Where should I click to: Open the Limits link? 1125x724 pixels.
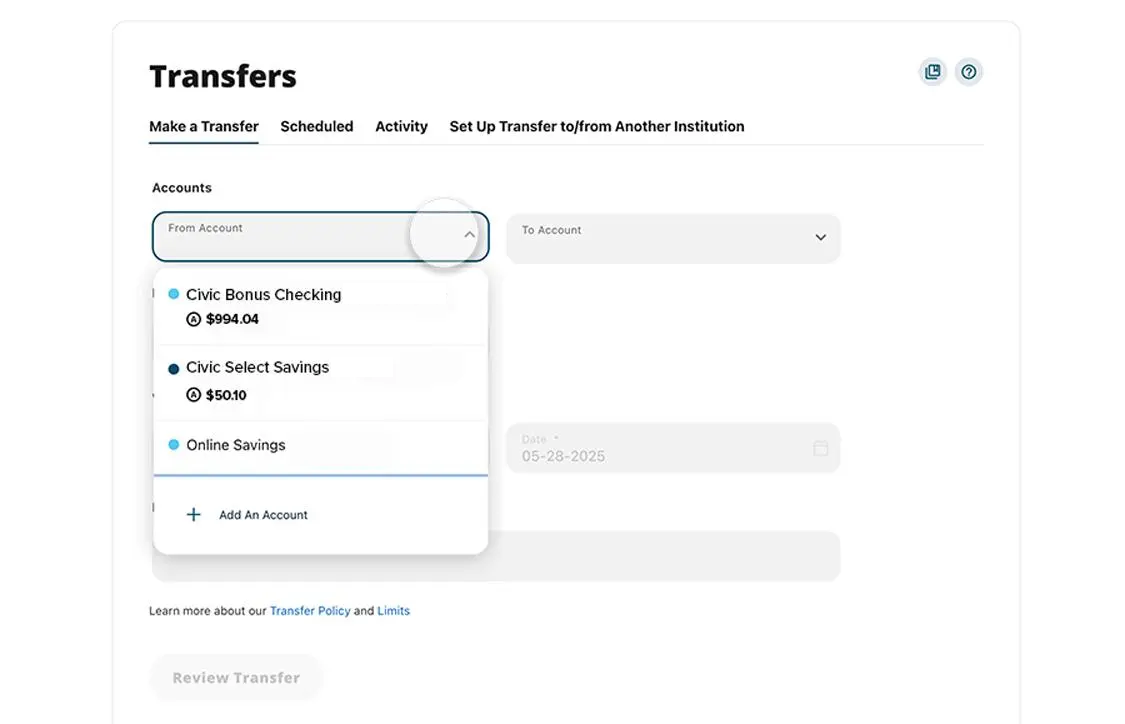coord(393,610)
